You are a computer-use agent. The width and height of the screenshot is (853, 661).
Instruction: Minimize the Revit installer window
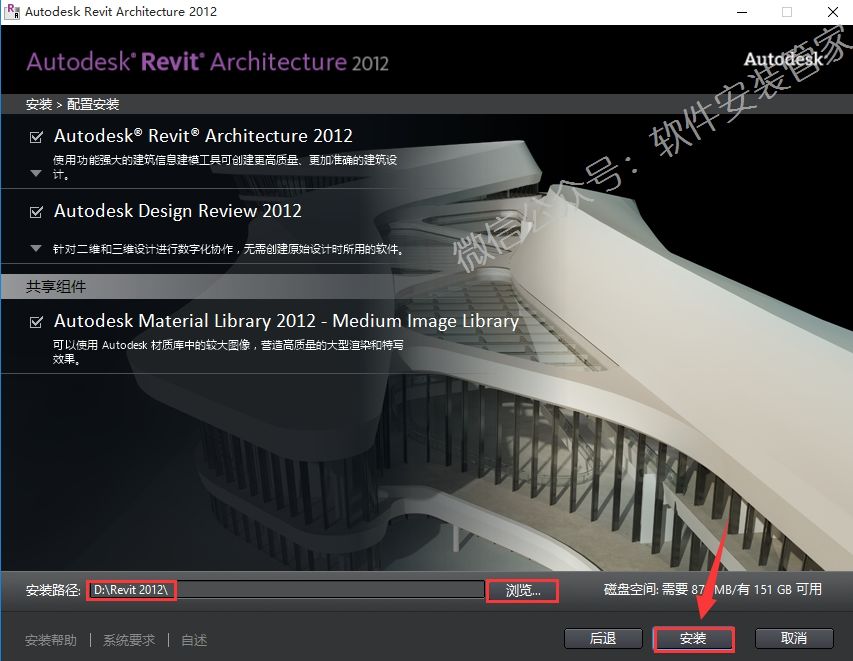(x=741, y=12)
